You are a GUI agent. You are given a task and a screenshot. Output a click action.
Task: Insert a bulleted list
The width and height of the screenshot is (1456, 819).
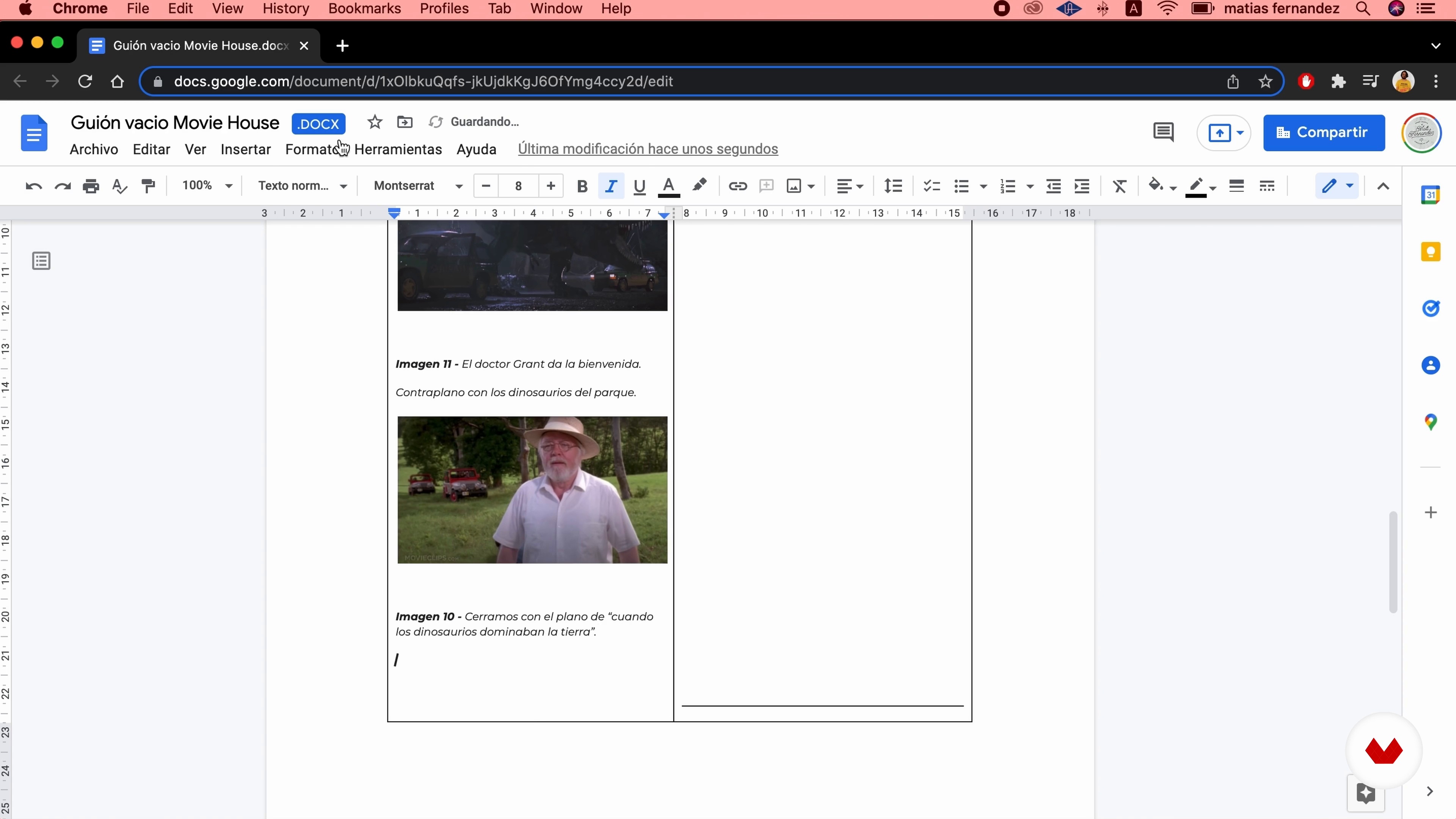click(962, 186)
